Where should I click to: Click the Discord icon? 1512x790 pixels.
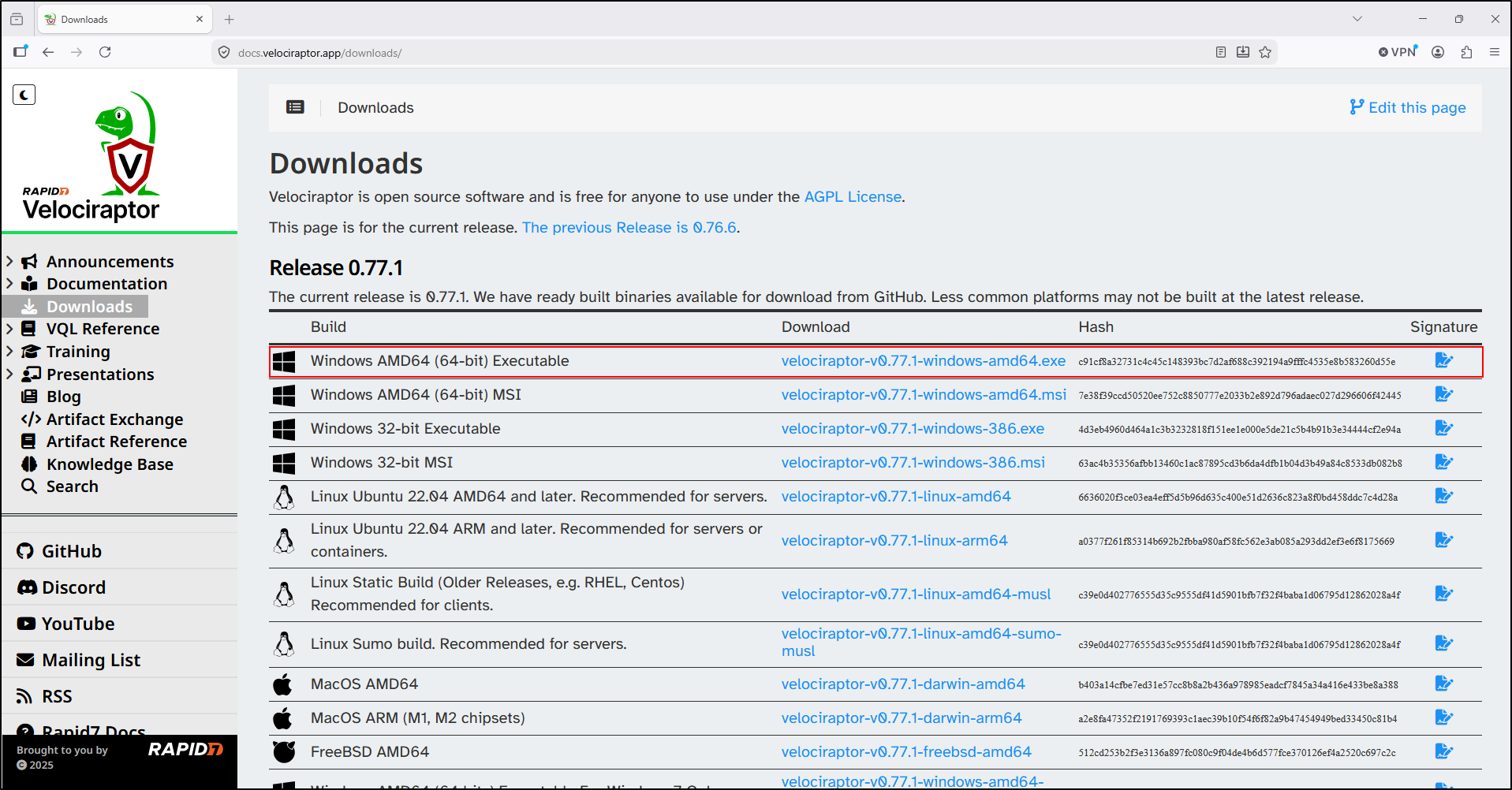(27, 587)
